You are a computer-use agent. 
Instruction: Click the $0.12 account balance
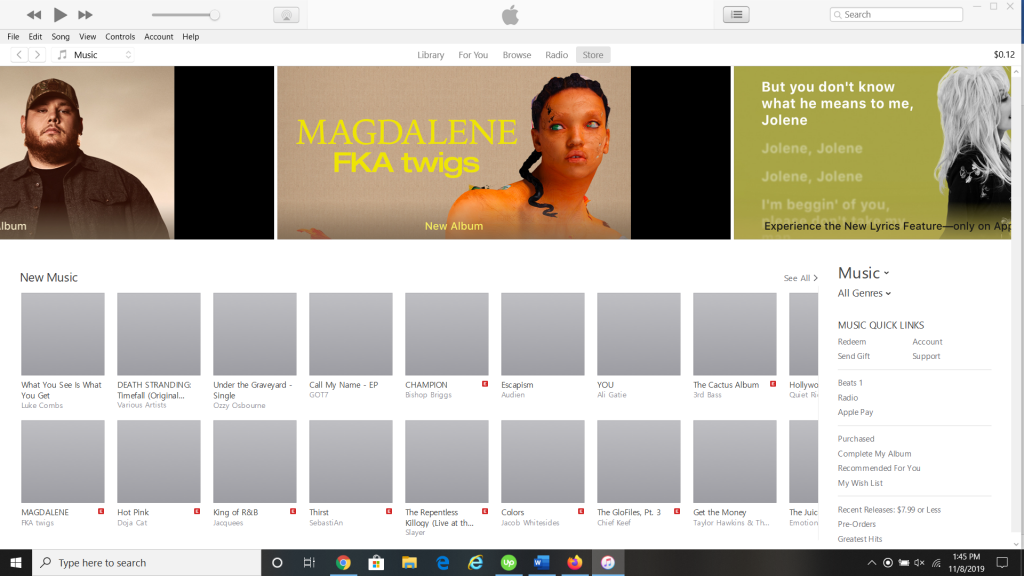click(x=1004, y=55)
